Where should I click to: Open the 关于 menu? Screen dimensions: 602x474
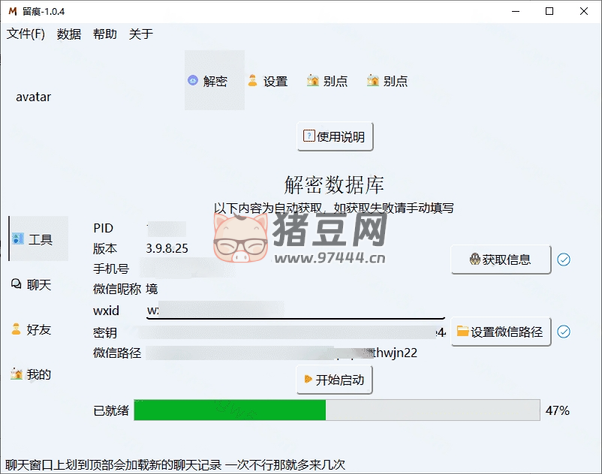(x=141, y=34)
